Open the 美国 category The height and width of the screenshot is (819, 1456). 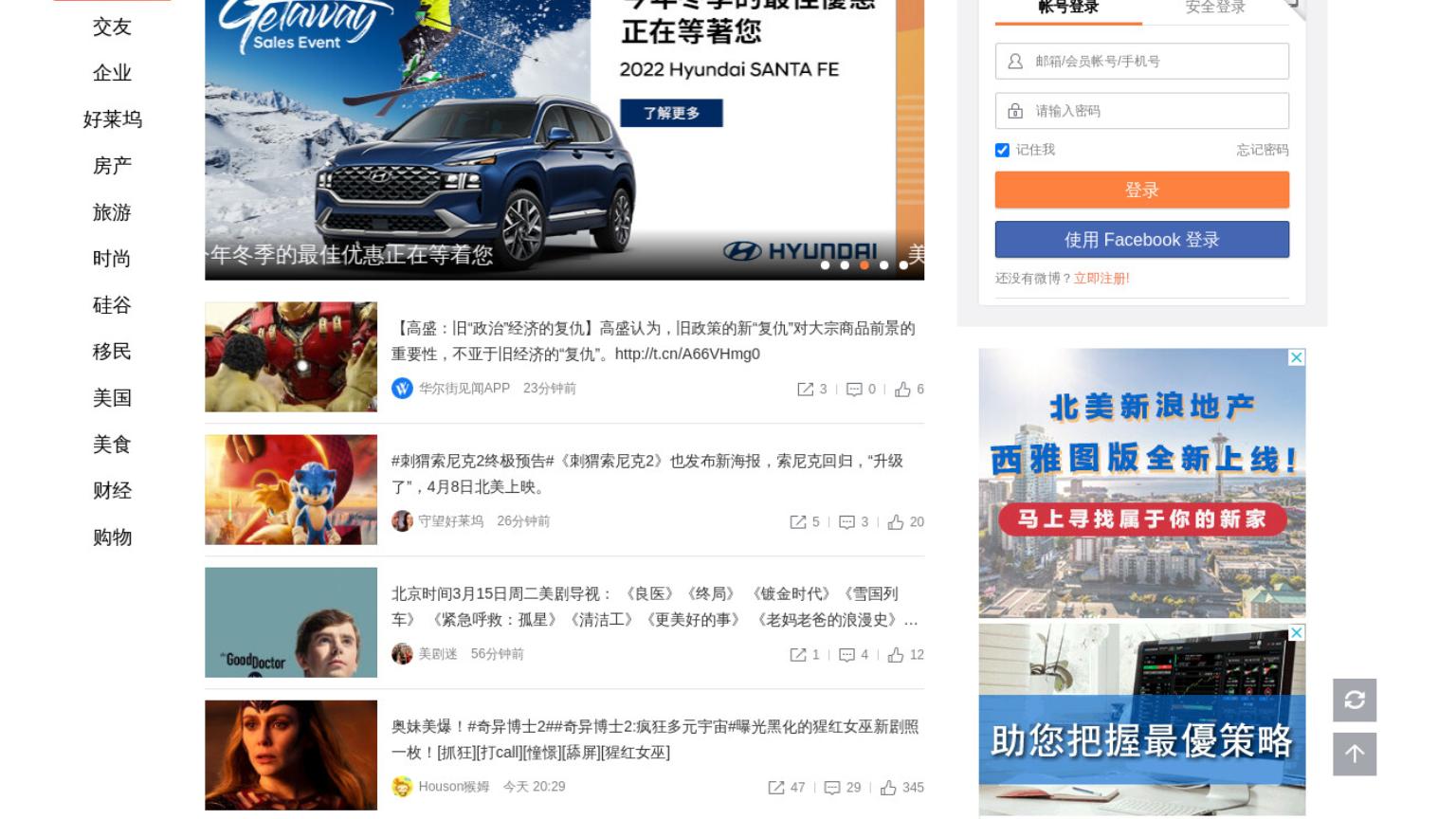point(112,398)
